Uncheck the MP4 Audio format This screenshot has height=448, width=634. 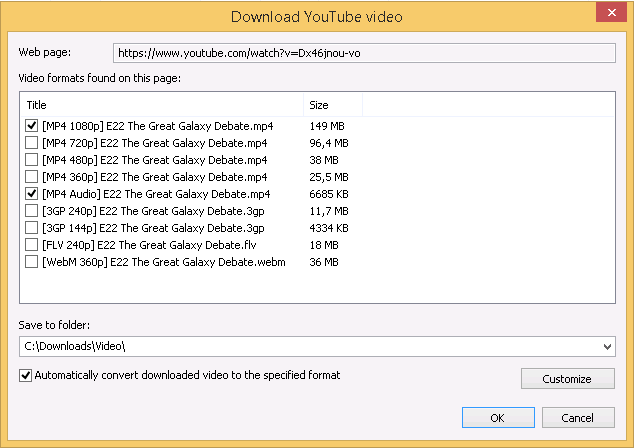[32, 194]
